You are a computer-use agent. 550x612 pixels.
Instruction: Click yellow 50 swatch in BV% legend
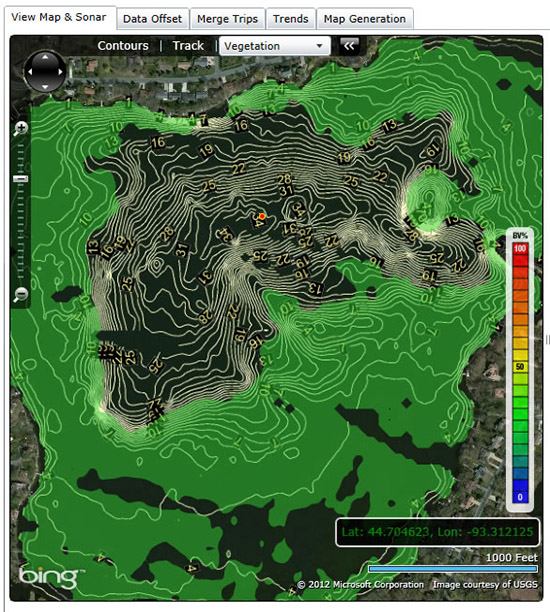(520, 366)
